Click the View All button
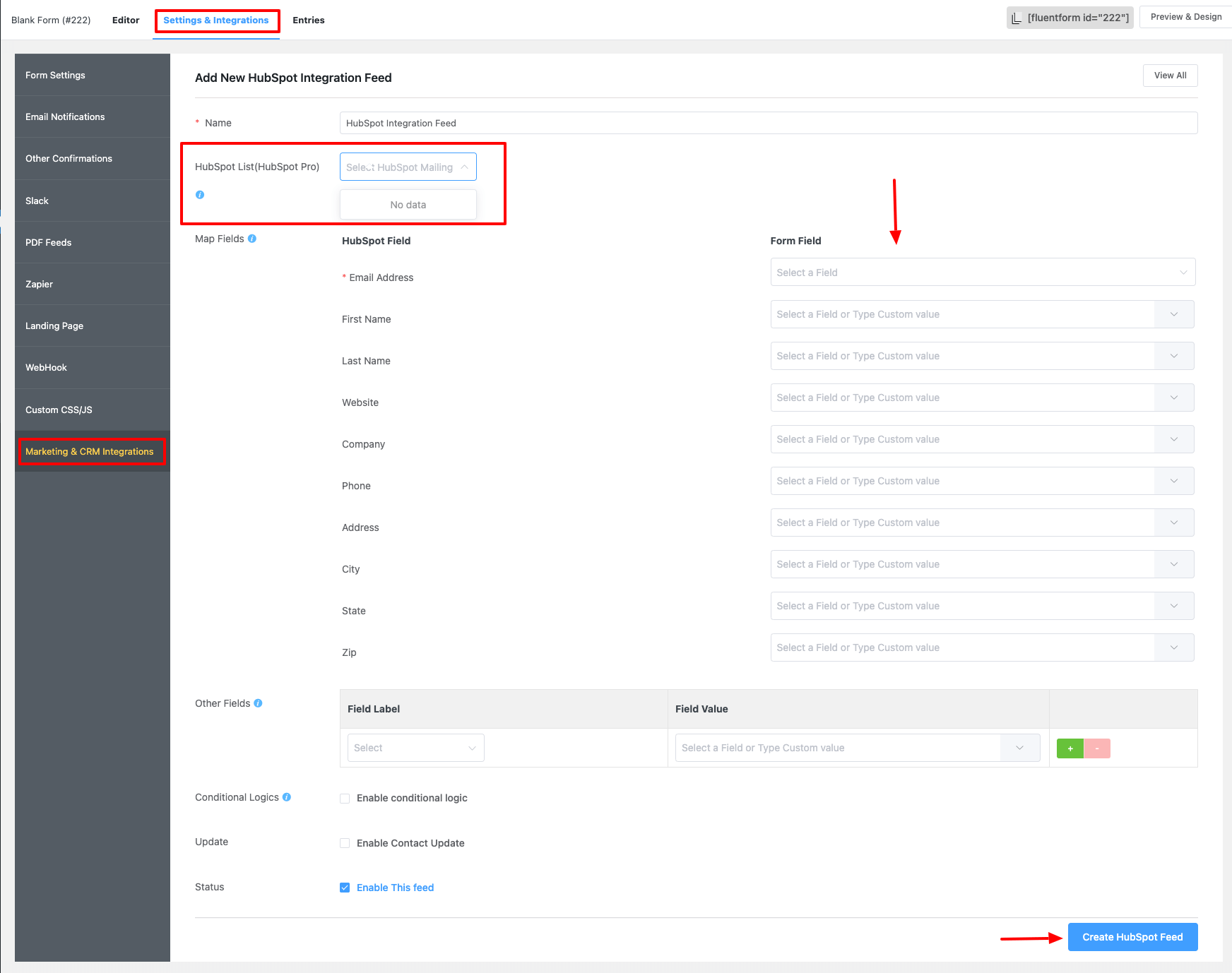This screenshot has height=973, width=1232. coord(1170,76)
